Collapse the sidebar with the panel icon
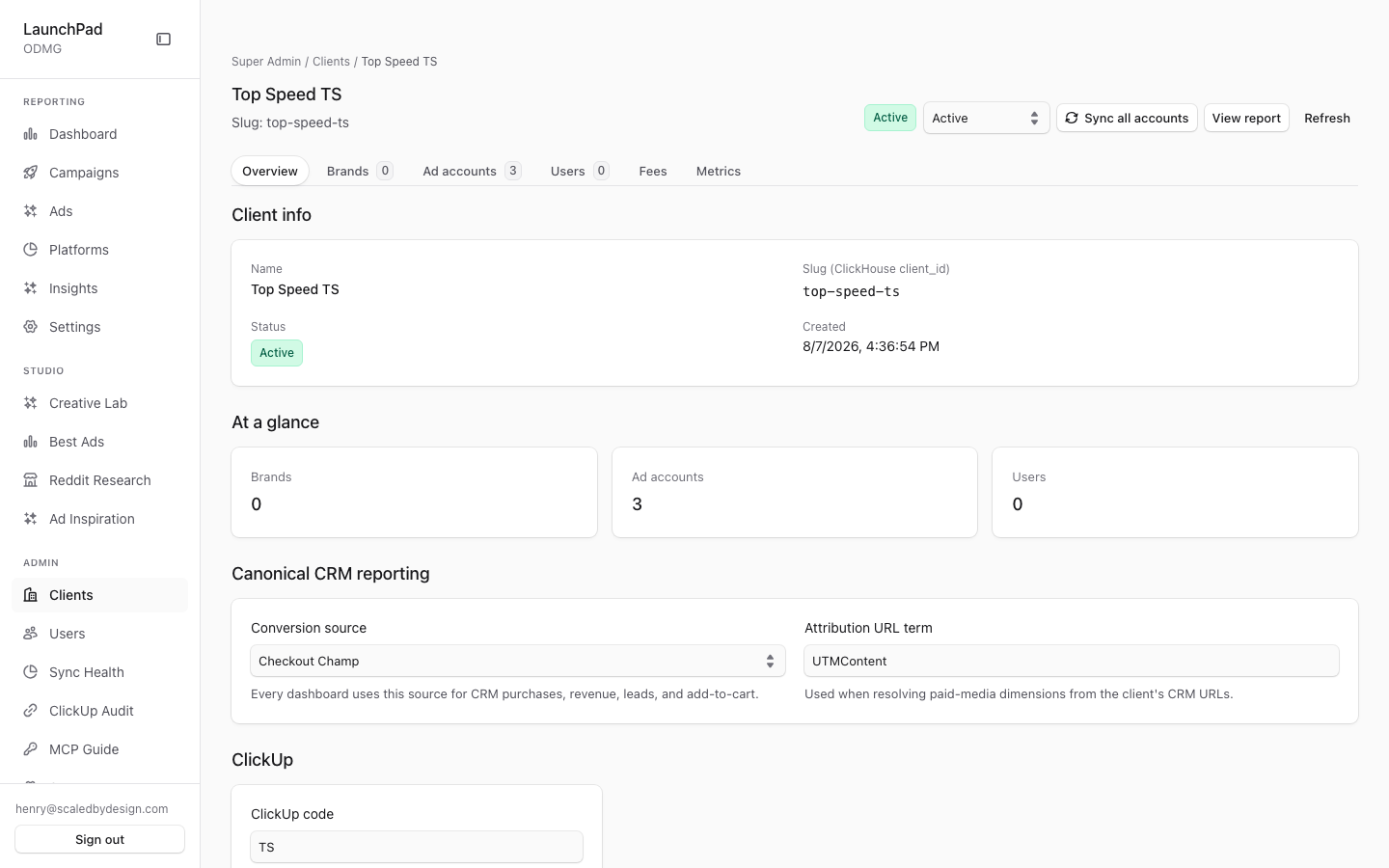The image size is (1389, 868). click(164, 40)
